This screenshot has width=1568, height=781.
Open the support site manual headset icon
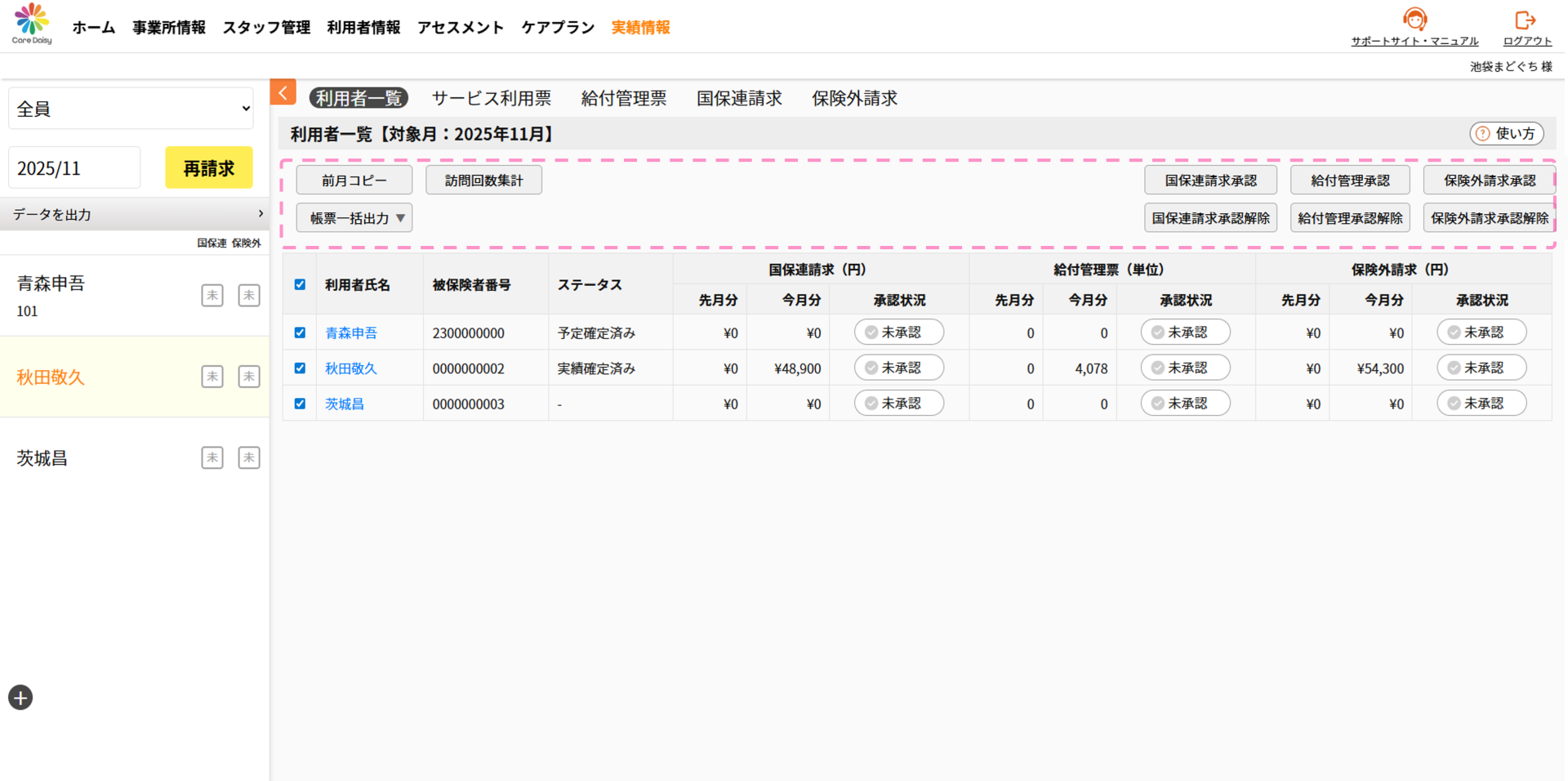1414,19
